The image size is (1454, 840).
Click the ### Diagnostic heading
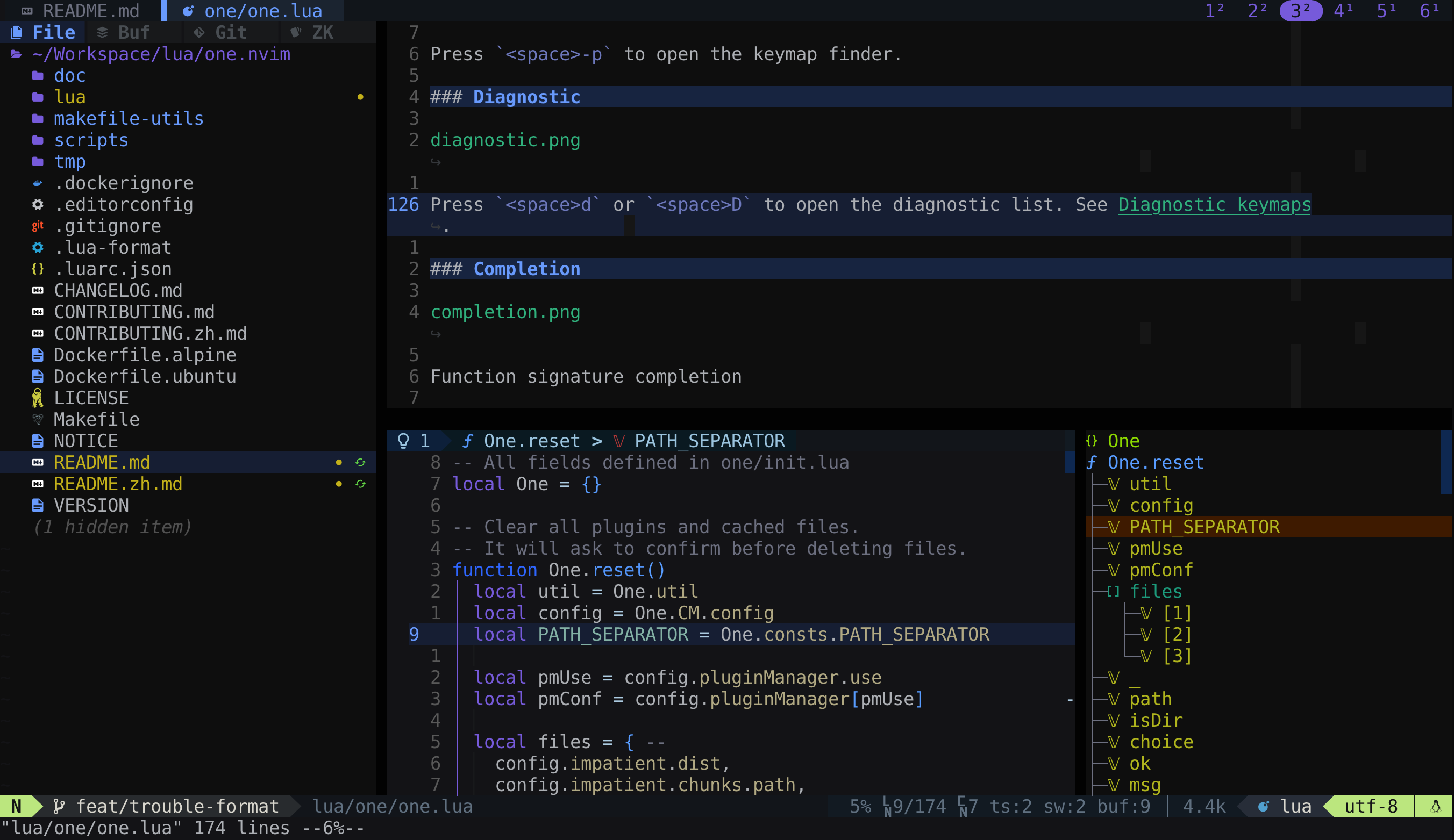[x=505, y=97]
